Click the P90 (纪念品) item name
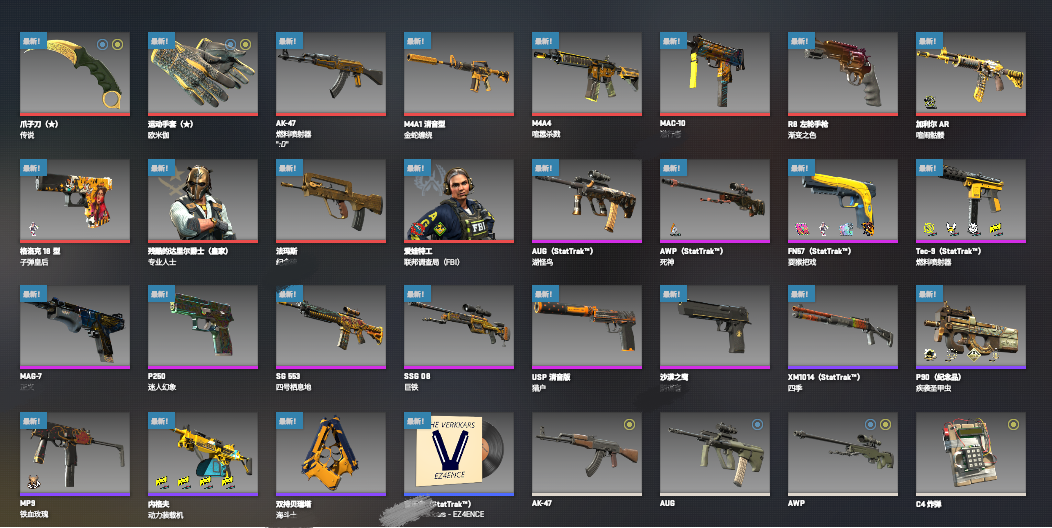Image resolution: width=1052 pixels, height=528 pixels. (x=939, y=377)
